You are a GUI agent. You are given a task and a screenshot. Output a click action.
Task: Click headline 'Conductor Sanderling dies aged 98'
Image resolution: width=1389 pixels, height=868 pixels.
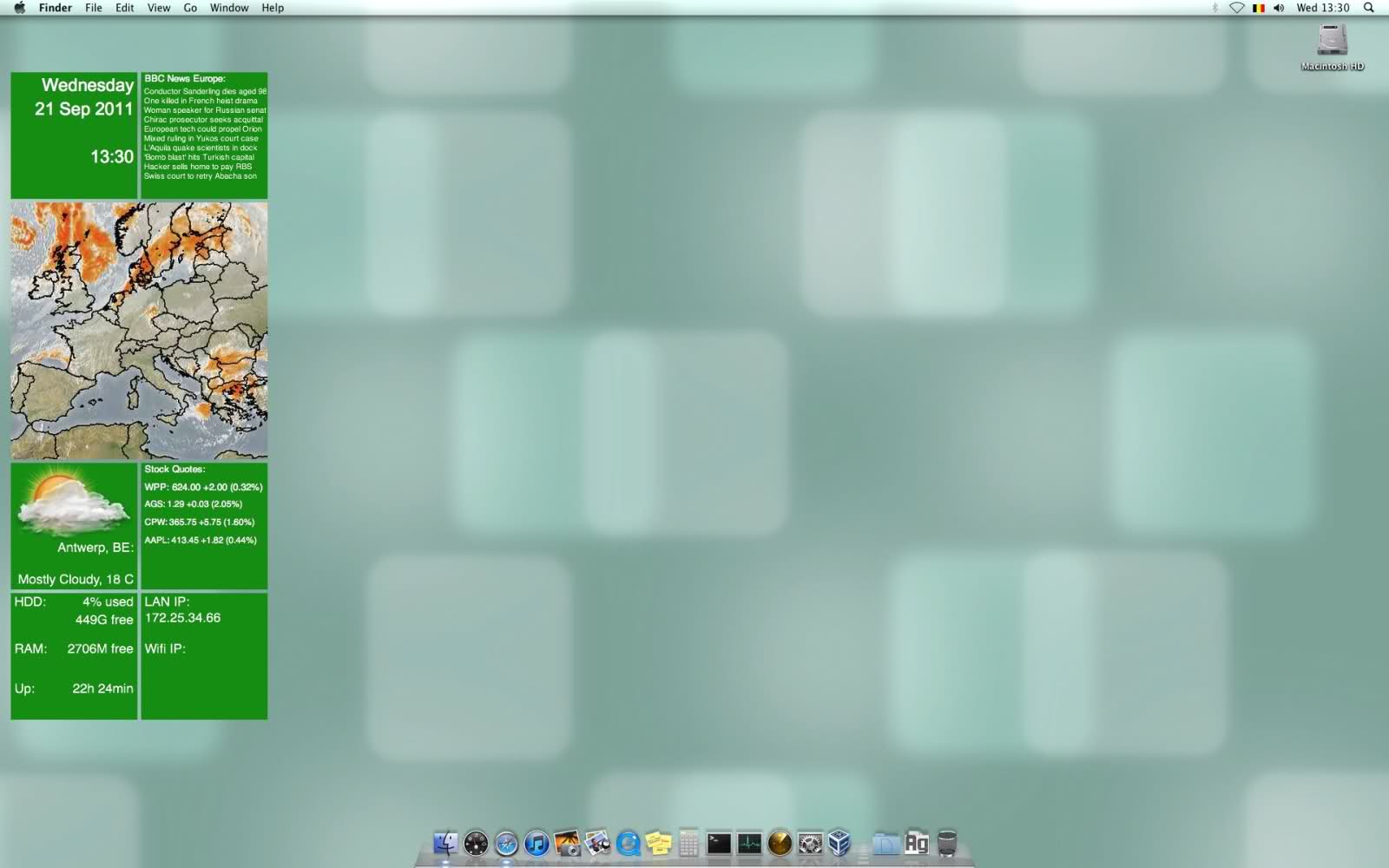coord(205,91)
